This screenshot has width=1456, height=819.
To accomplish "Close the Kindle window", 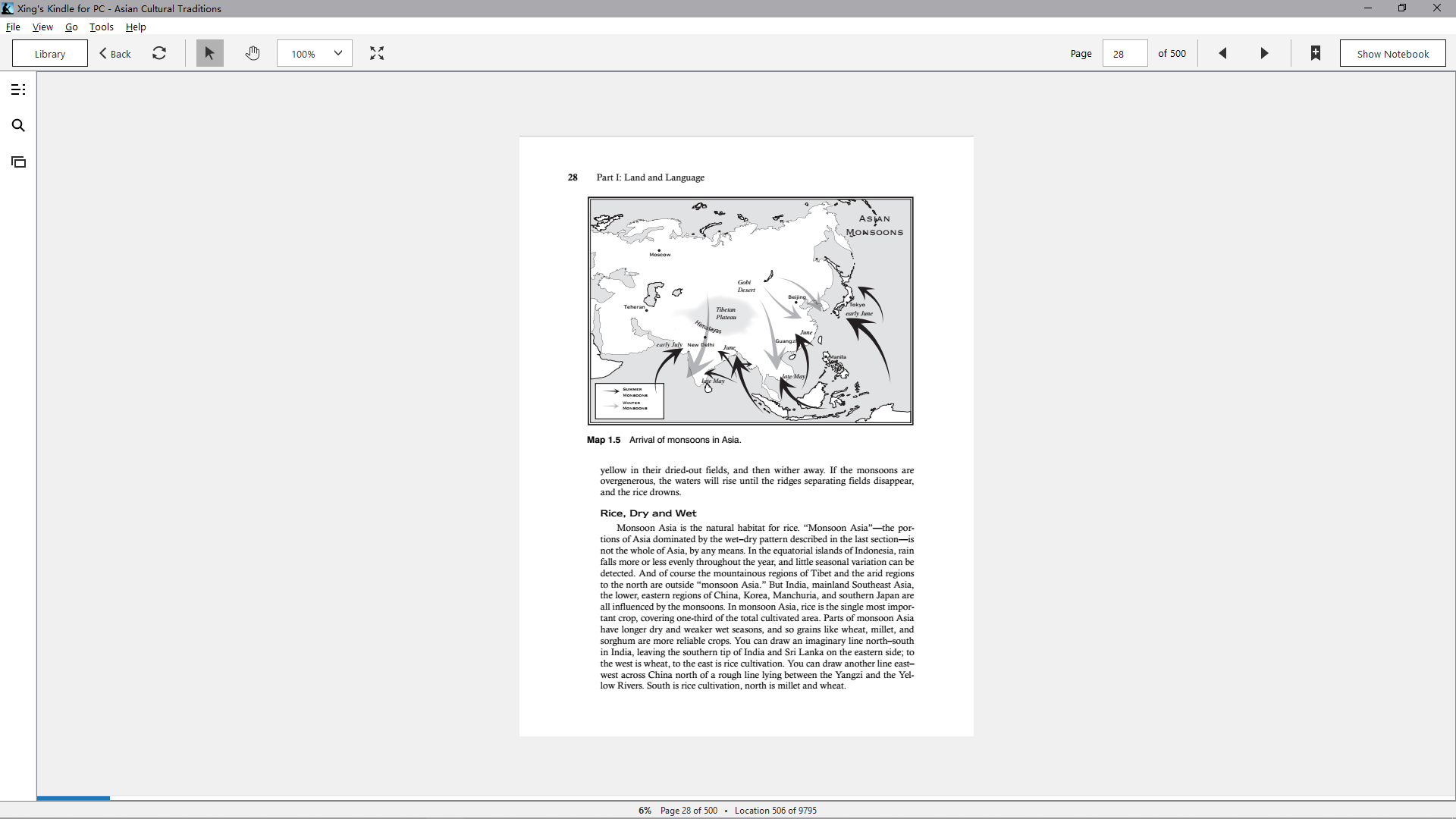I will pos(1437,8).
